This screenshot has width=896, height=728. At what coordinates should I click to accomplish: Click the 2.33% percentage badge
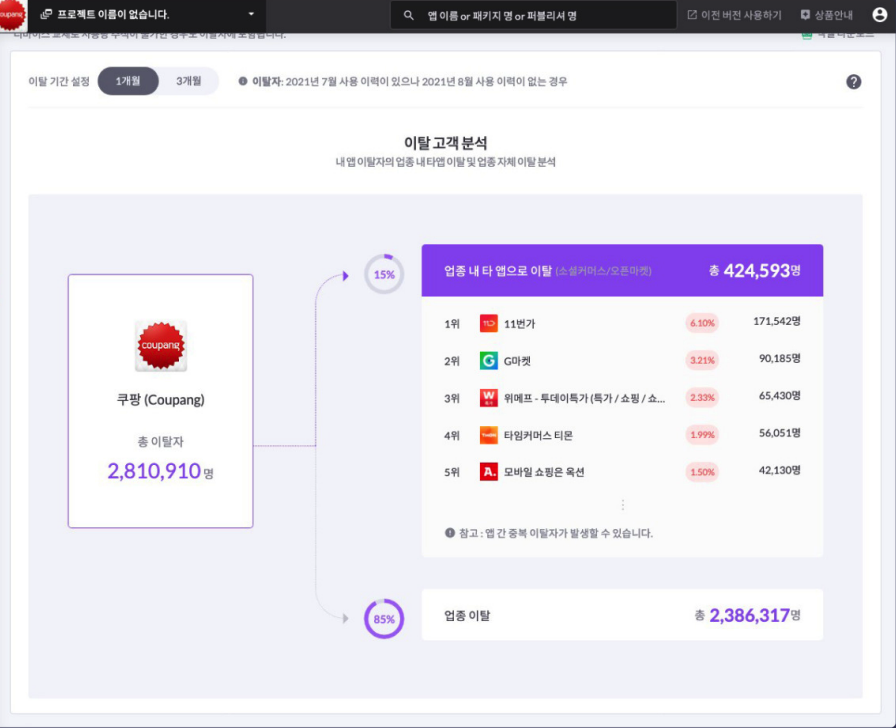(x=702, y=397)
